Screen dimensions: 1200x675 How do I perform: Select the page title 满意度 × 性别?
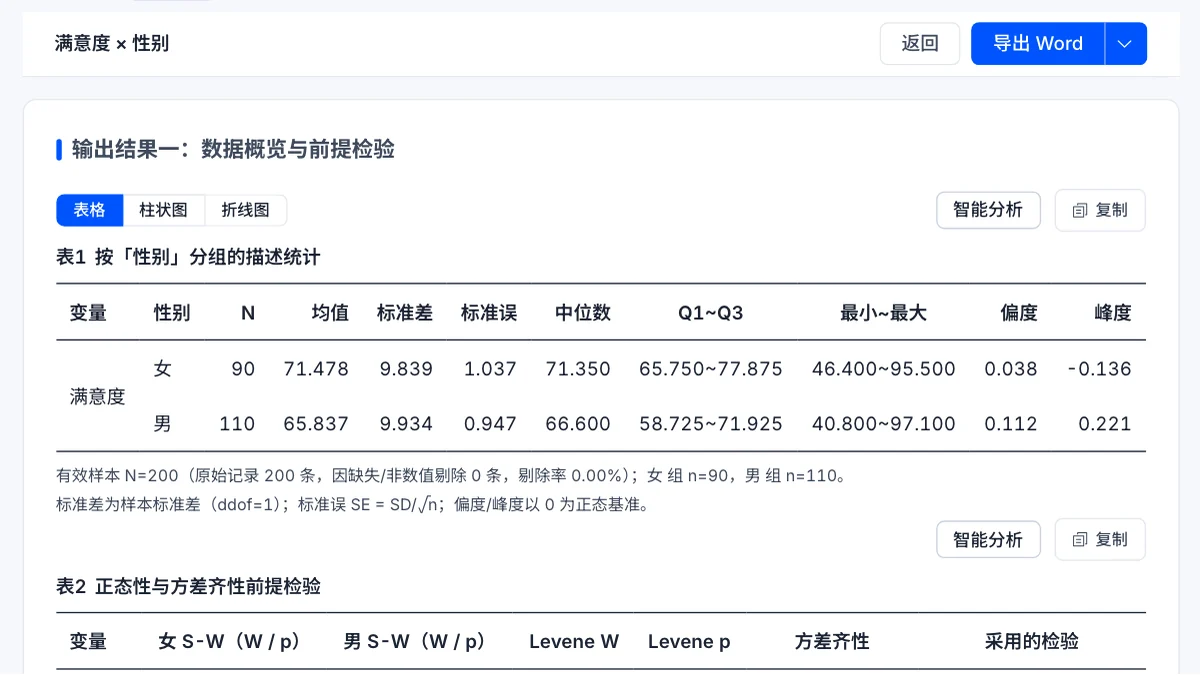coord(112,44)
